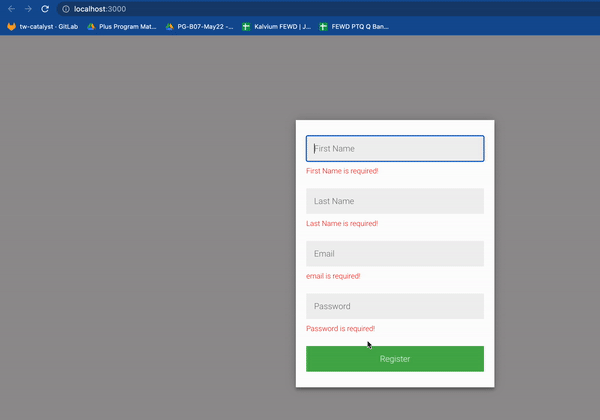600x420 pixels.
Task: Click the Drive icon beside Plus Program
Action: pyautogui.click(x=91, y=27)
